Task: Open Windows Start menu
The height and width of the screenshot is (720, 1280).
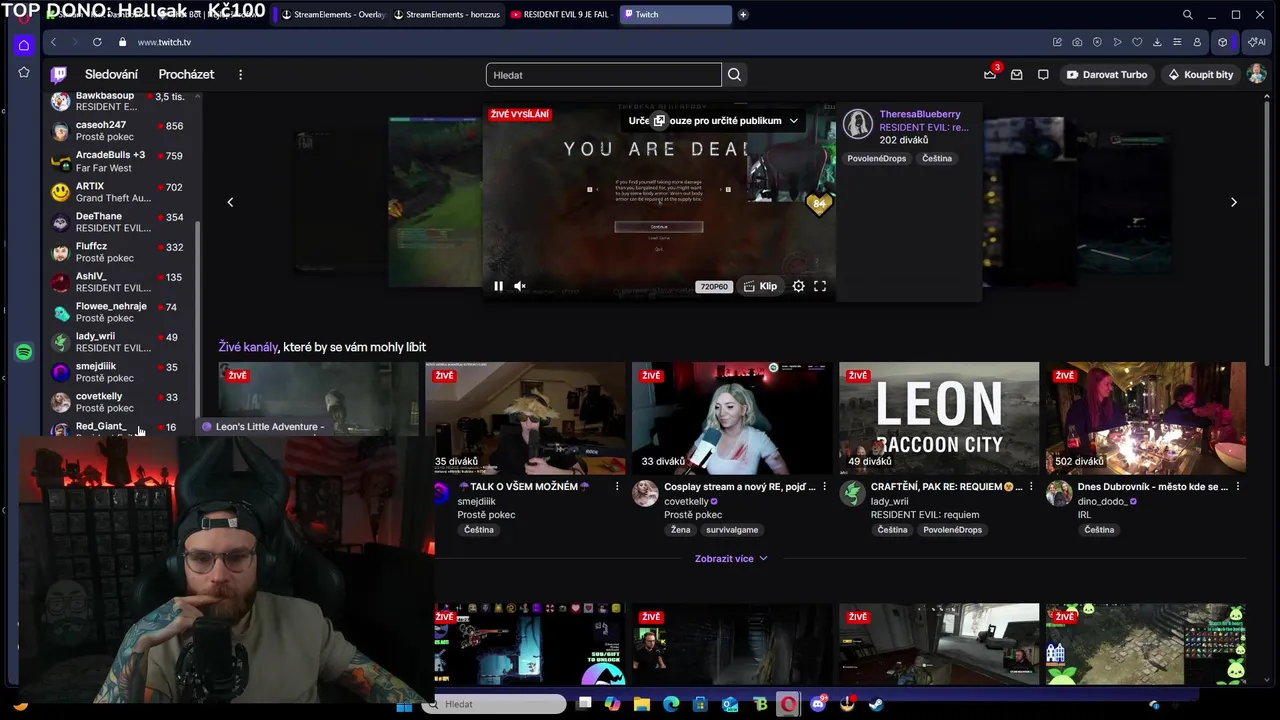Action: pos(404,705)
